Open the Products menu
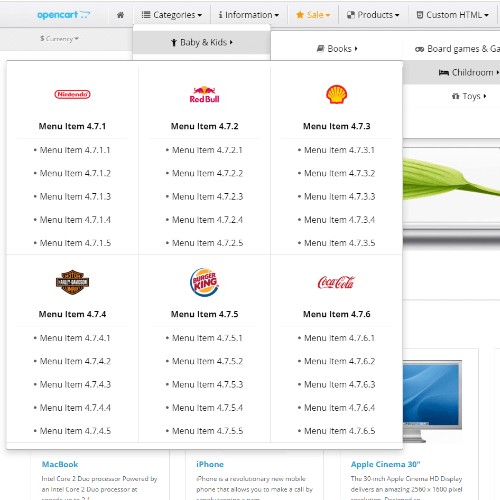500x500 pixels. tap(373, 15)
